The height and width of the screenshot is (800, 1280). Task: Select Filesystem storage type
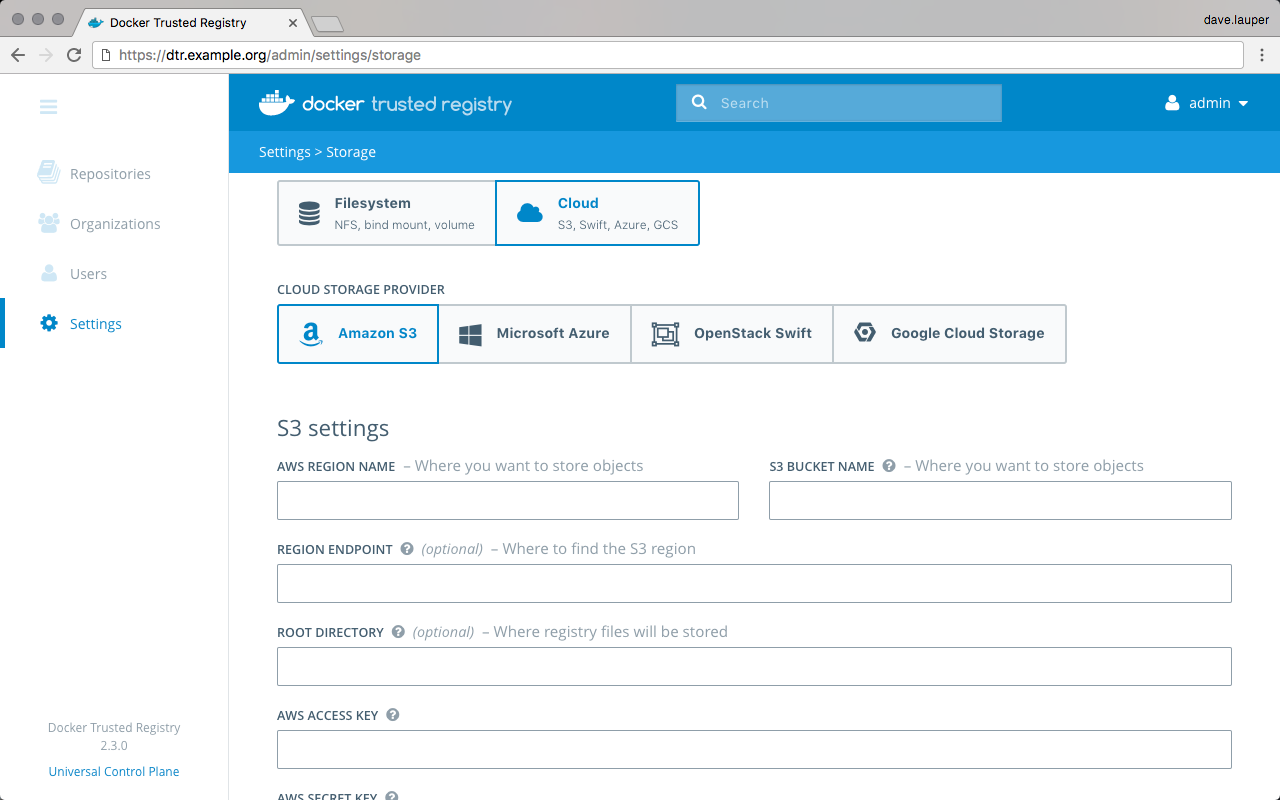tap(386, 213)
